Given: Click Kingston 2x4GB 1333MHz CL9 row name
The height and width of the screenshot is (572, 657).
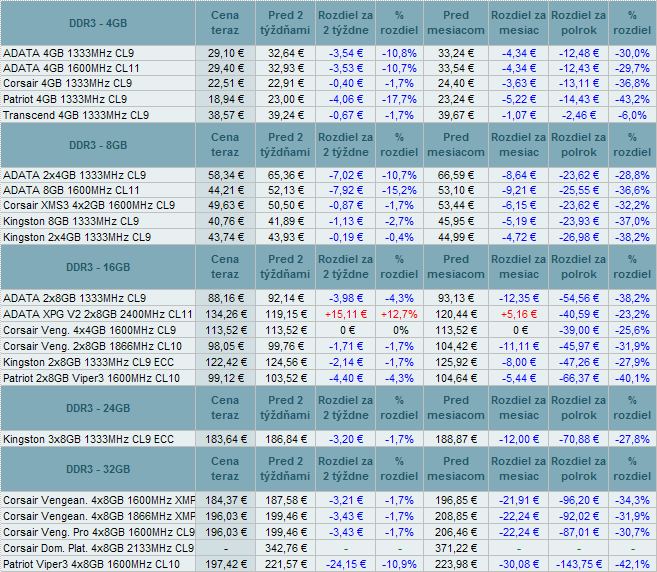Looking at the screenshot, I should (x=77, y=237).
